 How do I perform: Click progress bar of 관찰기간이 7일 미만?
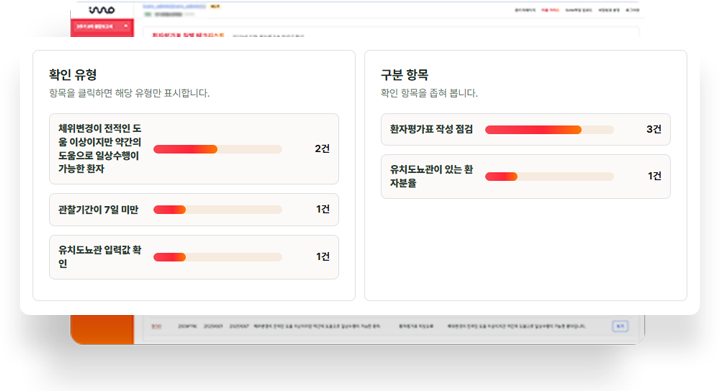(218, 210)
